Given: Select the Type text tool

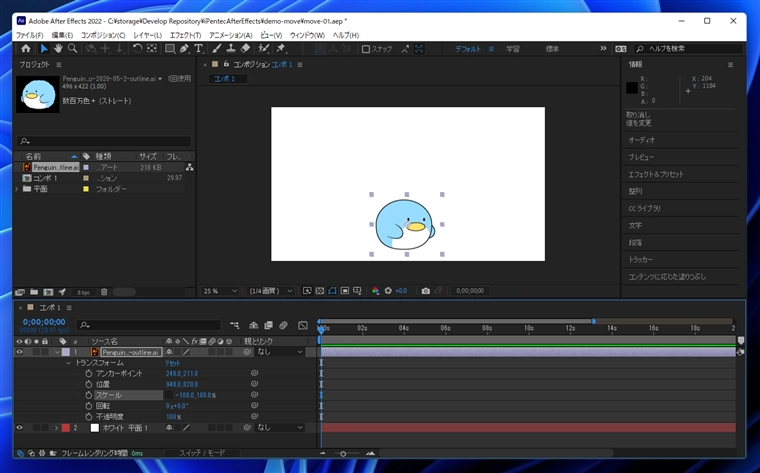Looking at the screenshot, I should click(198, 48).
